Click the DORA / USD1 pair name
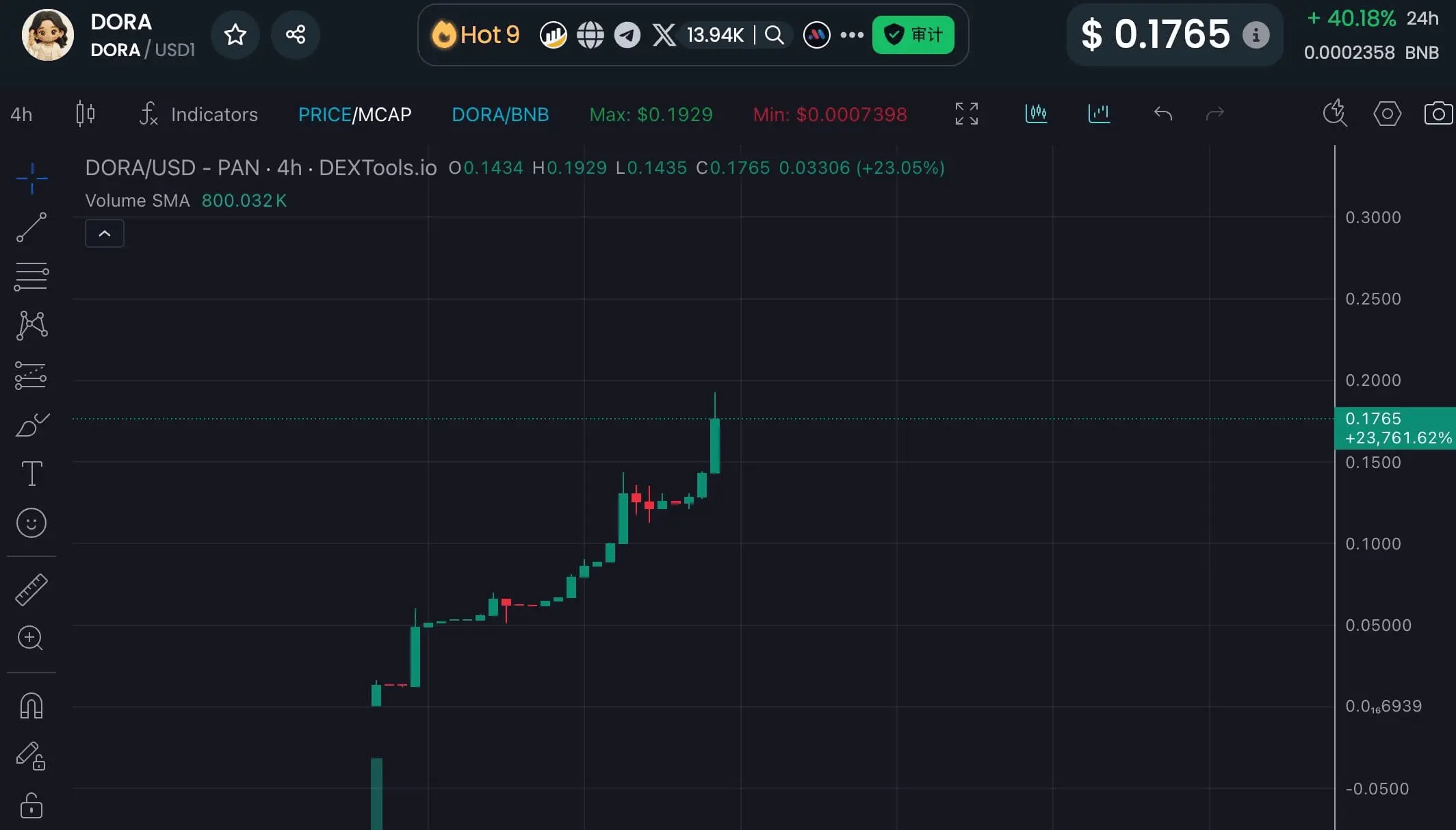 point(142,50)
